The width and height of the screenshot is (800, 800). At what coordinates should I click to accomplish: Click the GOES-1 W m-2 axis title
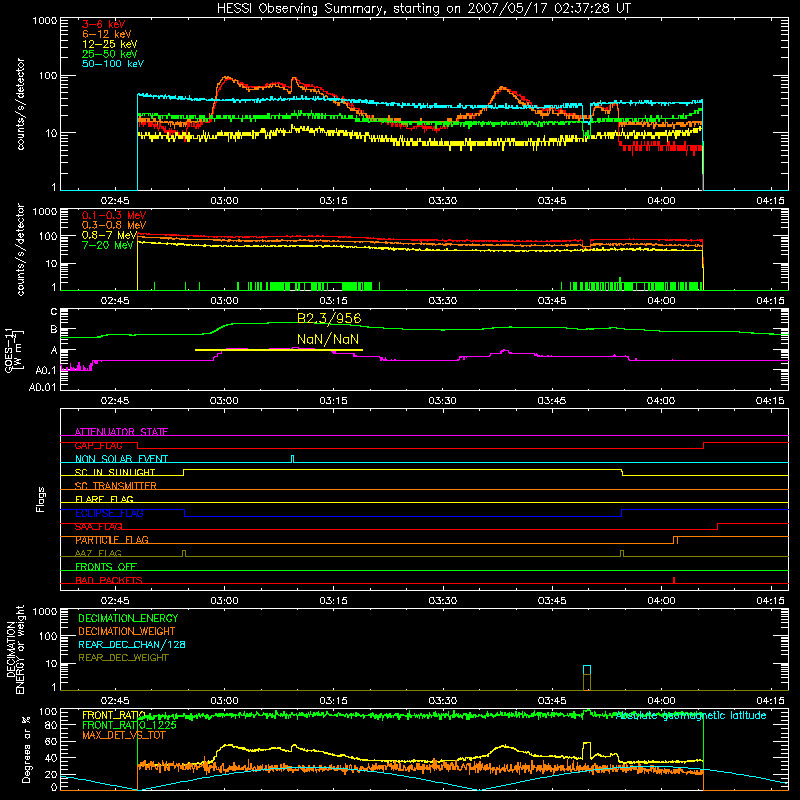click(x=13, y=350)
